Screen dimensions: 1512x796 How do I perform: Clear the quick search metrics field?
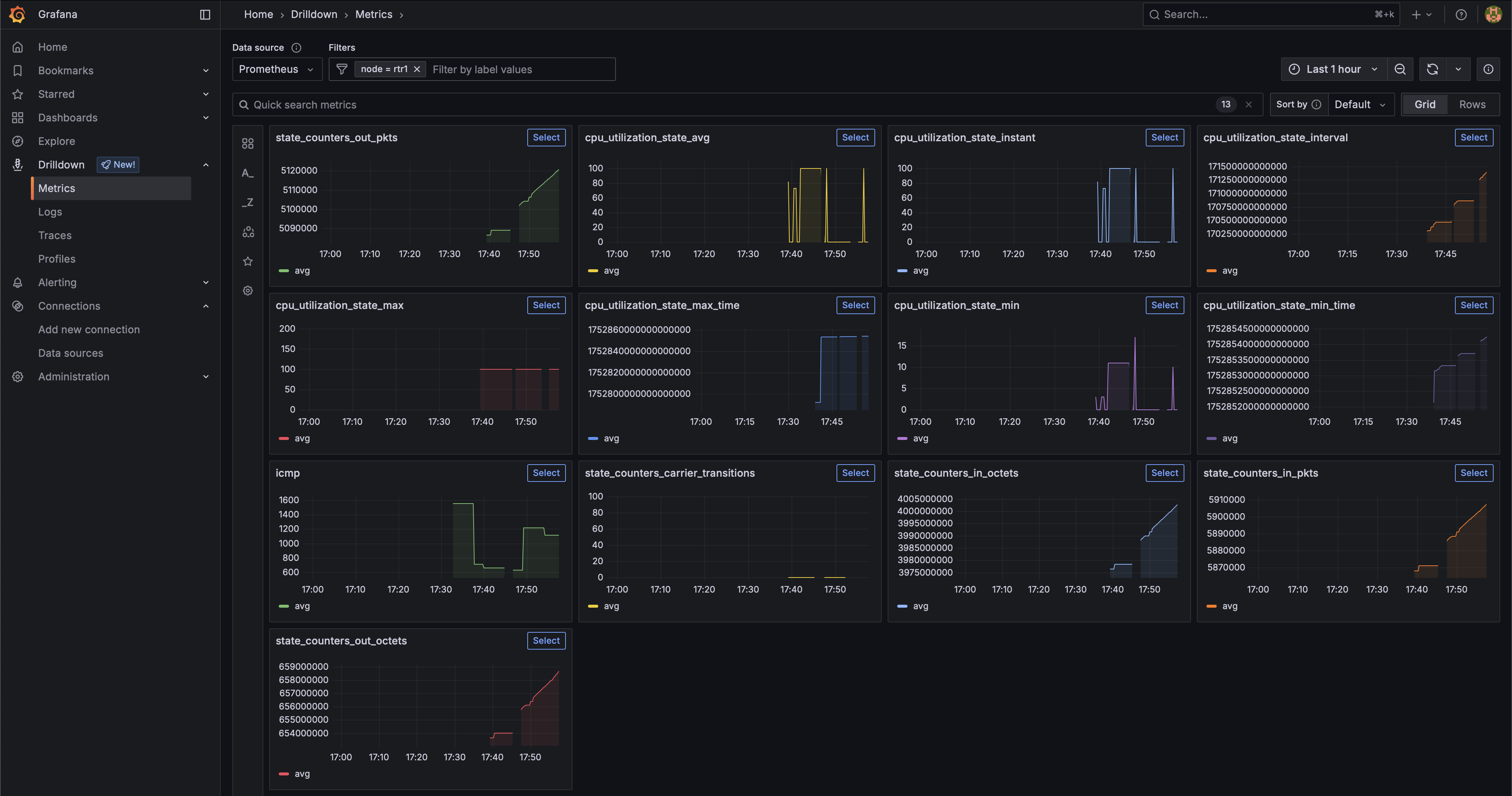coord(1248,104)
